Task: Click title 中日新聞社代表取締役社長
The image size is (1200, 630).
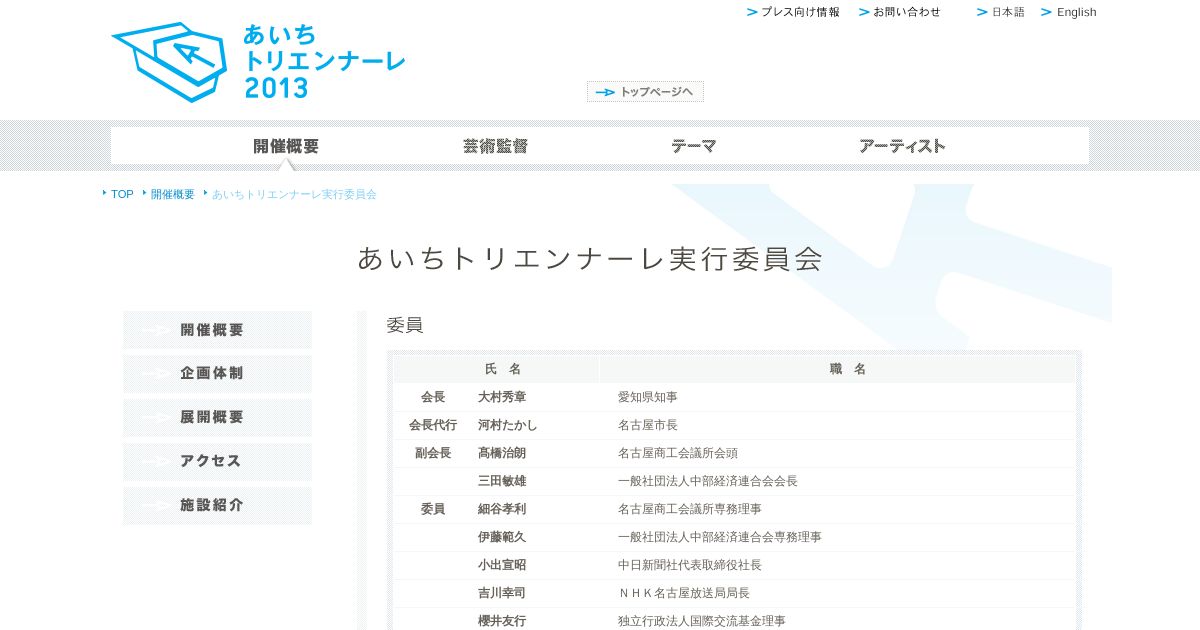Action: [690, 565]
